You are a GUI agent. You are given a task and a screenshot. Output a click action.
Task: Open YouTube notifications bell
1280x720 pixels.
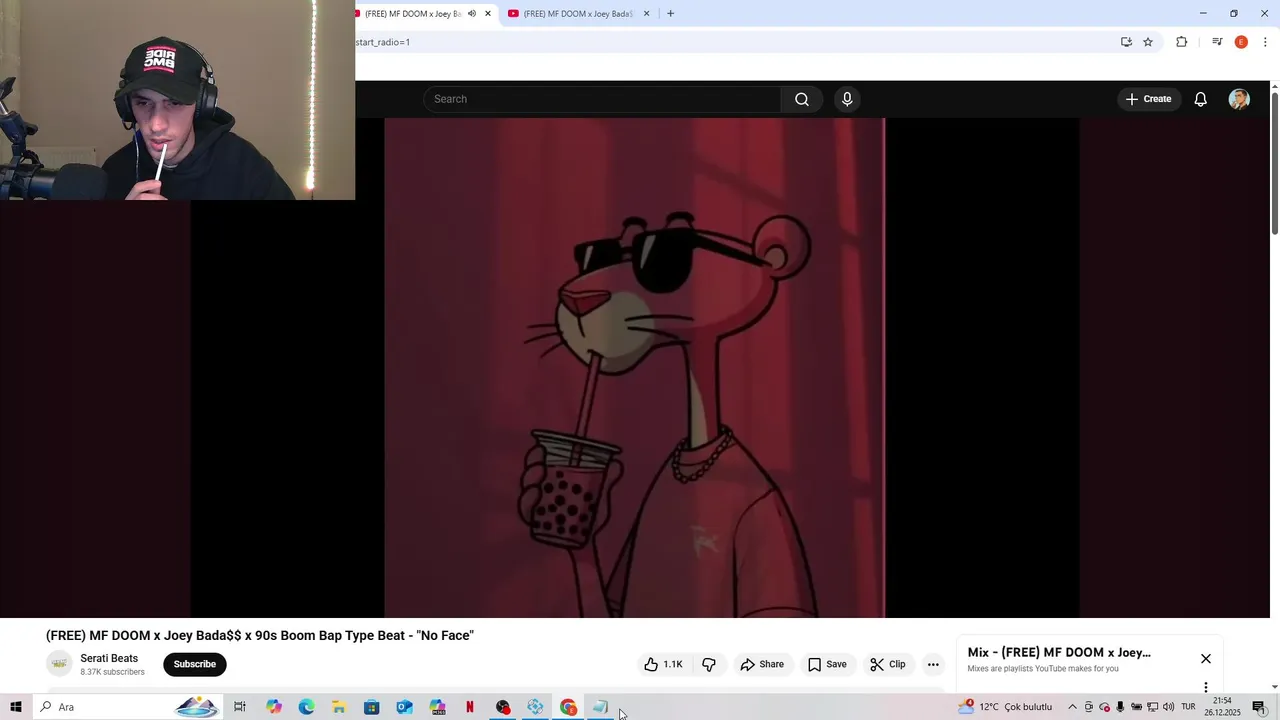coord(1200,99)
